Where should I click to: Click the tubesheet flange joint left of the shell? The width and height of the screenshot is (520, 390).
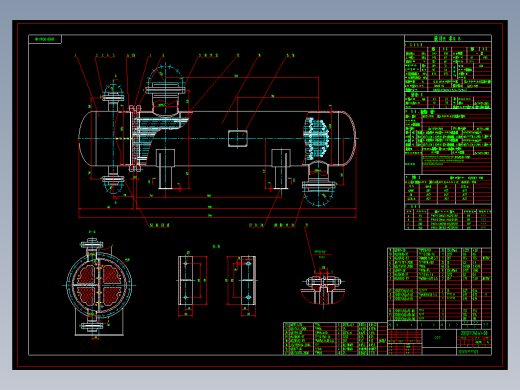click(x=135, y=138)
